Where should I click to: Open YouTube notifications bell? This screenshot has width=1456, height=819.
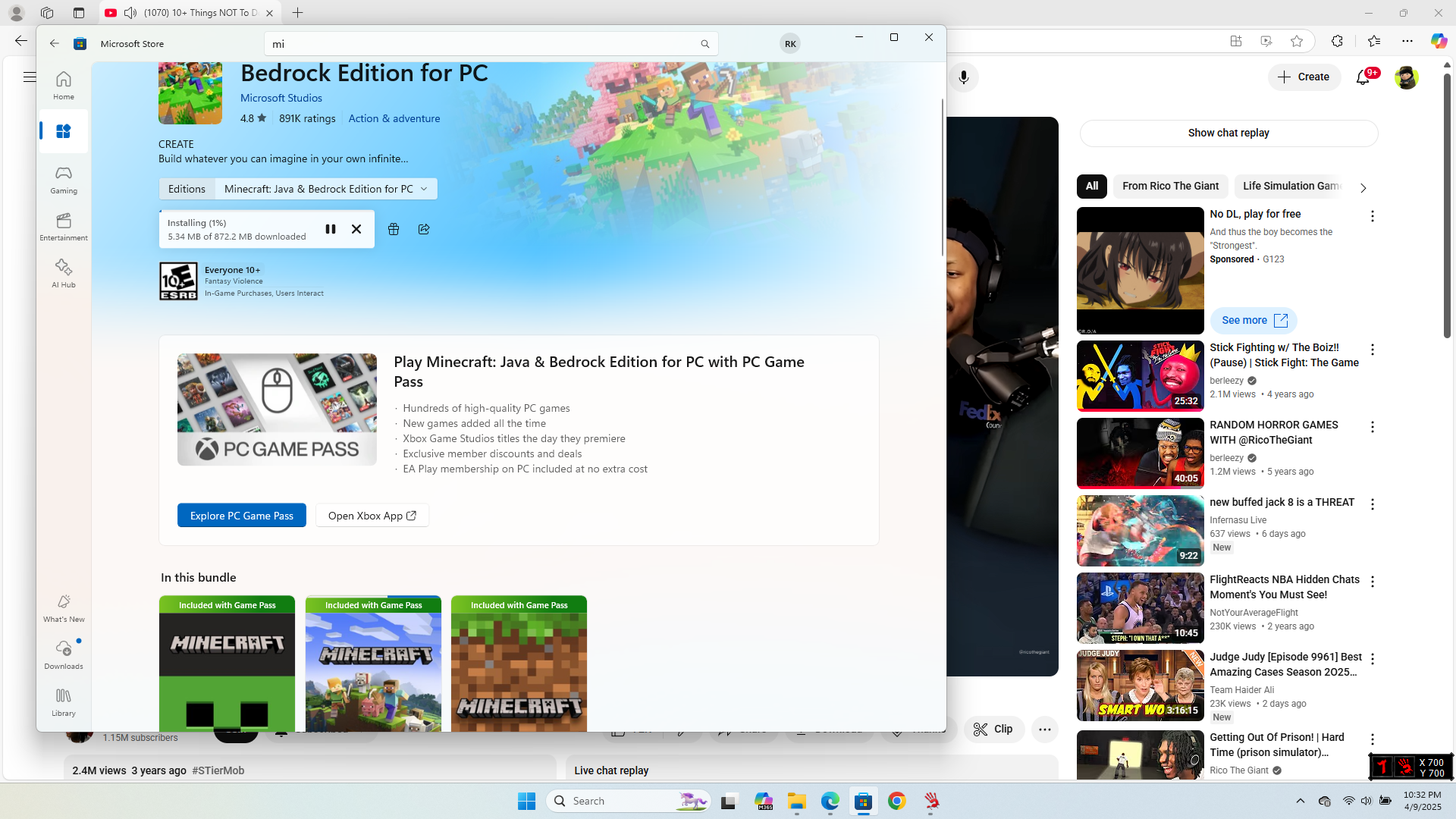[x=1363, y=77]
